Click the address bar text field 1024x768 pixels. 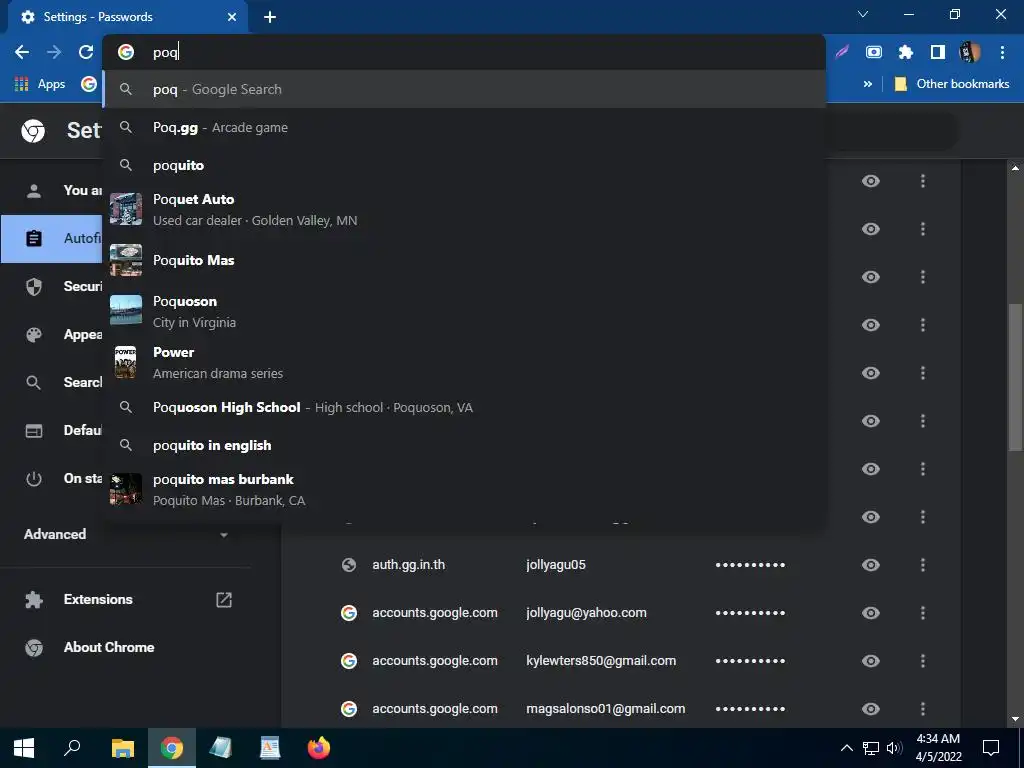coord(464,52)
